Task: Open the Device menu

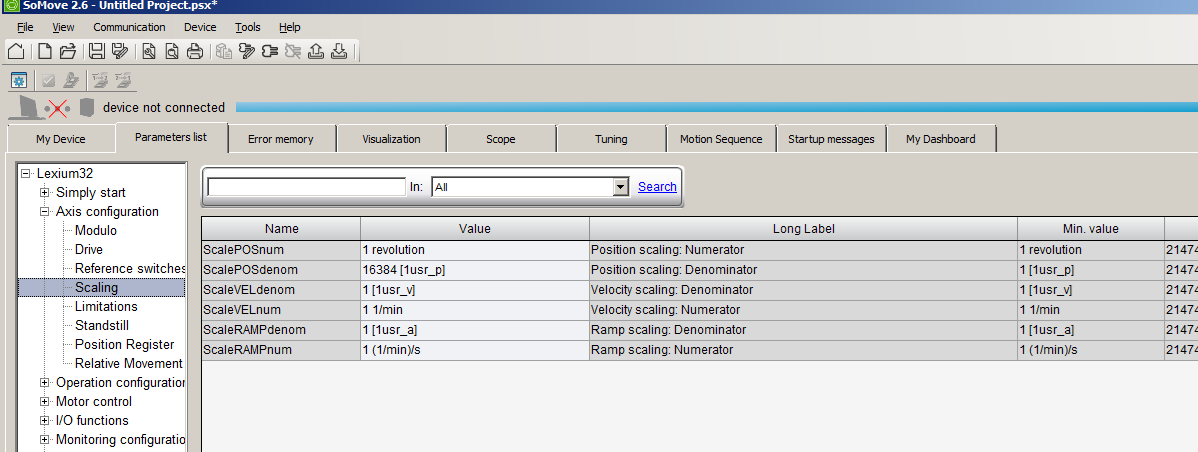Action: [200, 27]
